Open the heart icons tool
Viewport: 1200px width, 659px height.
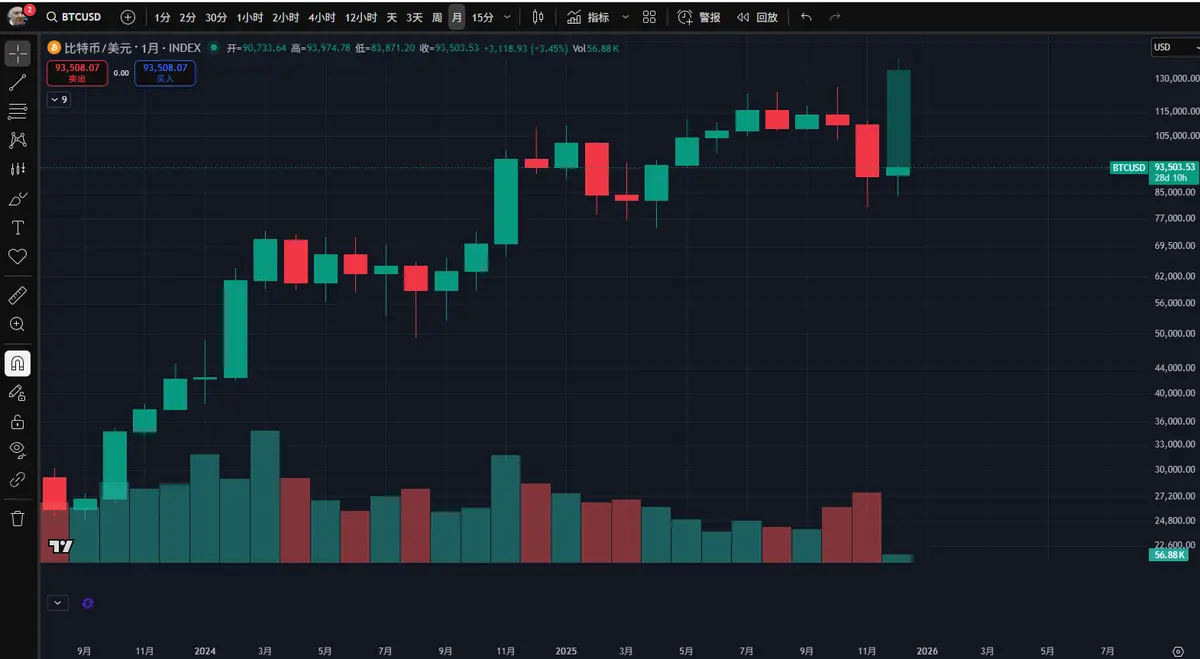point(17,256)
